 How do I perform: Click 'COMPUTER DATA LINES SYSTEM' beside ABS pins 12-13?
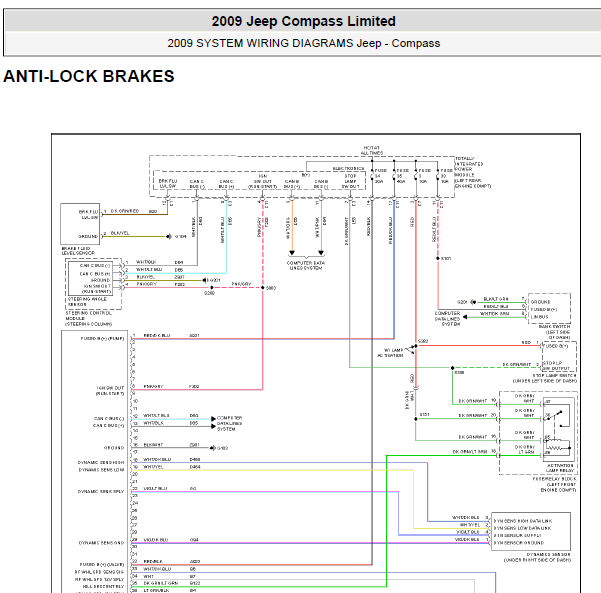(x=229, y=424)
